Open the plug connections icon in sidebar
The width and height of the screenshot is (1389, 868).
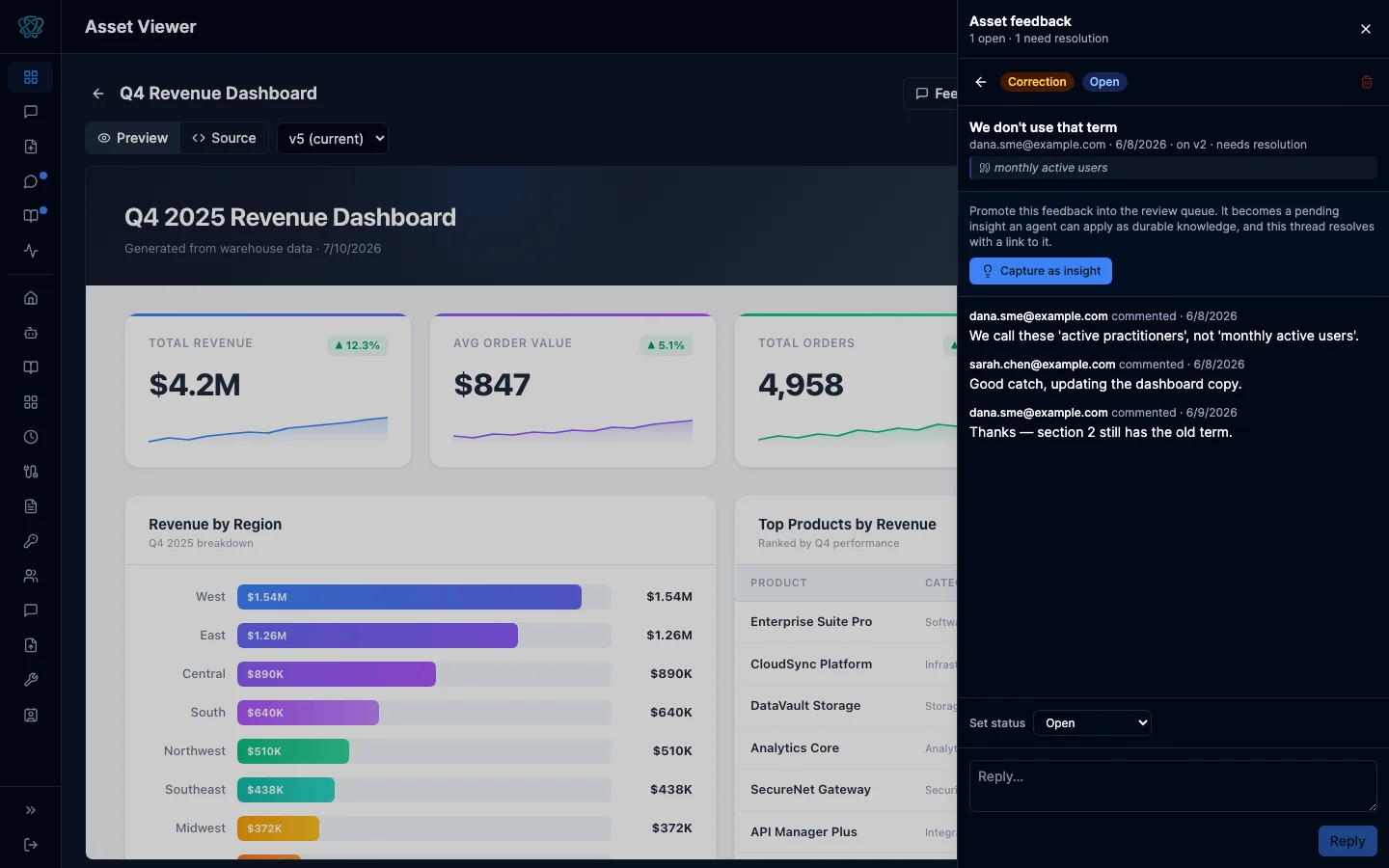pos(31,472)
